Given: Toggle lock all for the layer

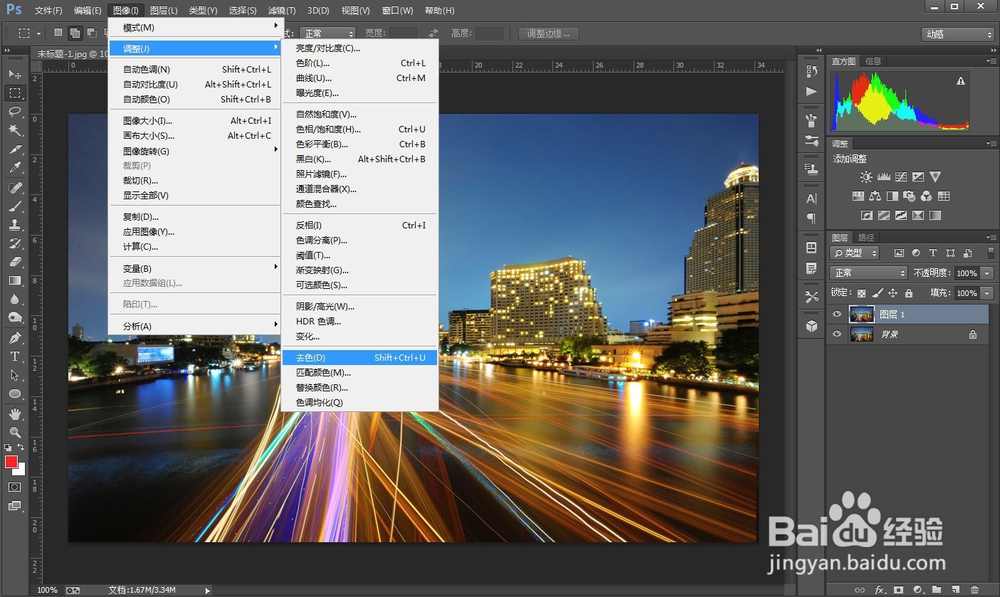Looking at the screenshot, I should [909, 293].
